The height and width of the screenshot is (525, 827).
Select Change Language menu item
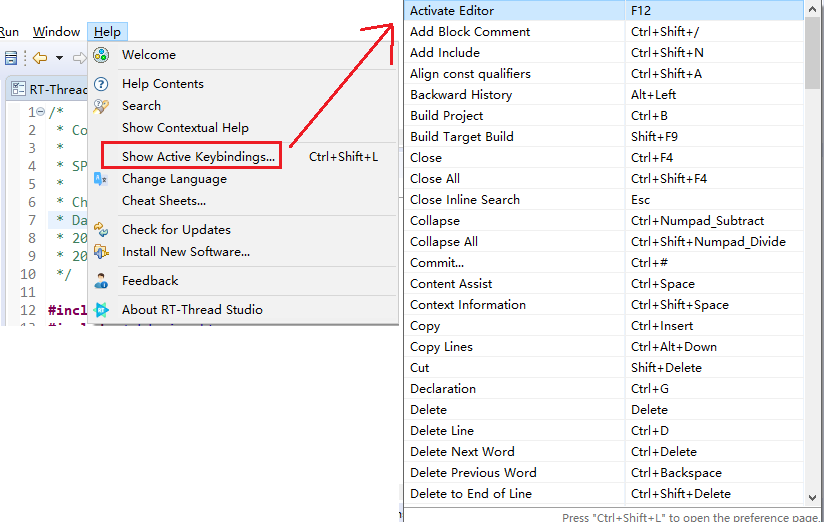coord(243,179)
